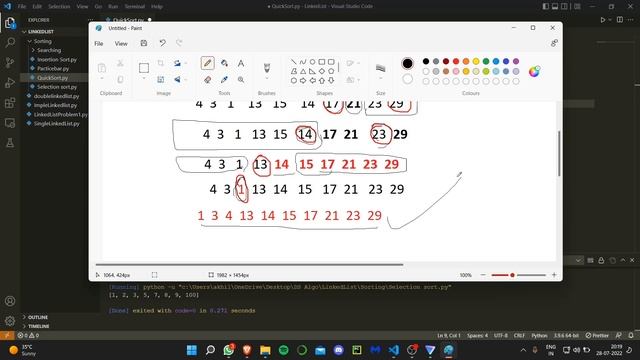Click the Brushes tool icon
The image size is (640, 360).
click(267, 67)
